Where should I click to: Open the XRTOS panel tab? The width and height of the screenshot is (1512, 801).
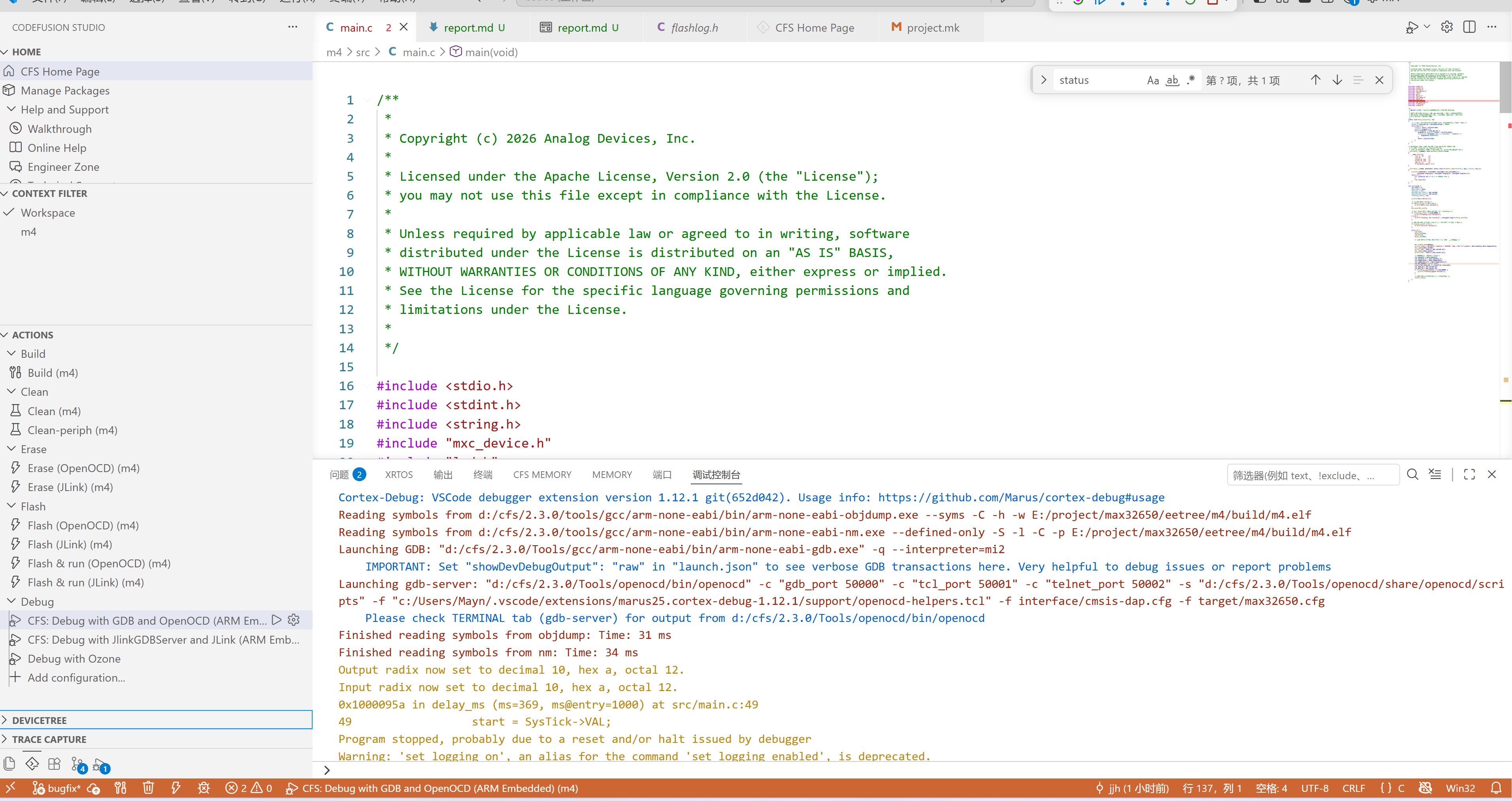coord(398,474)
